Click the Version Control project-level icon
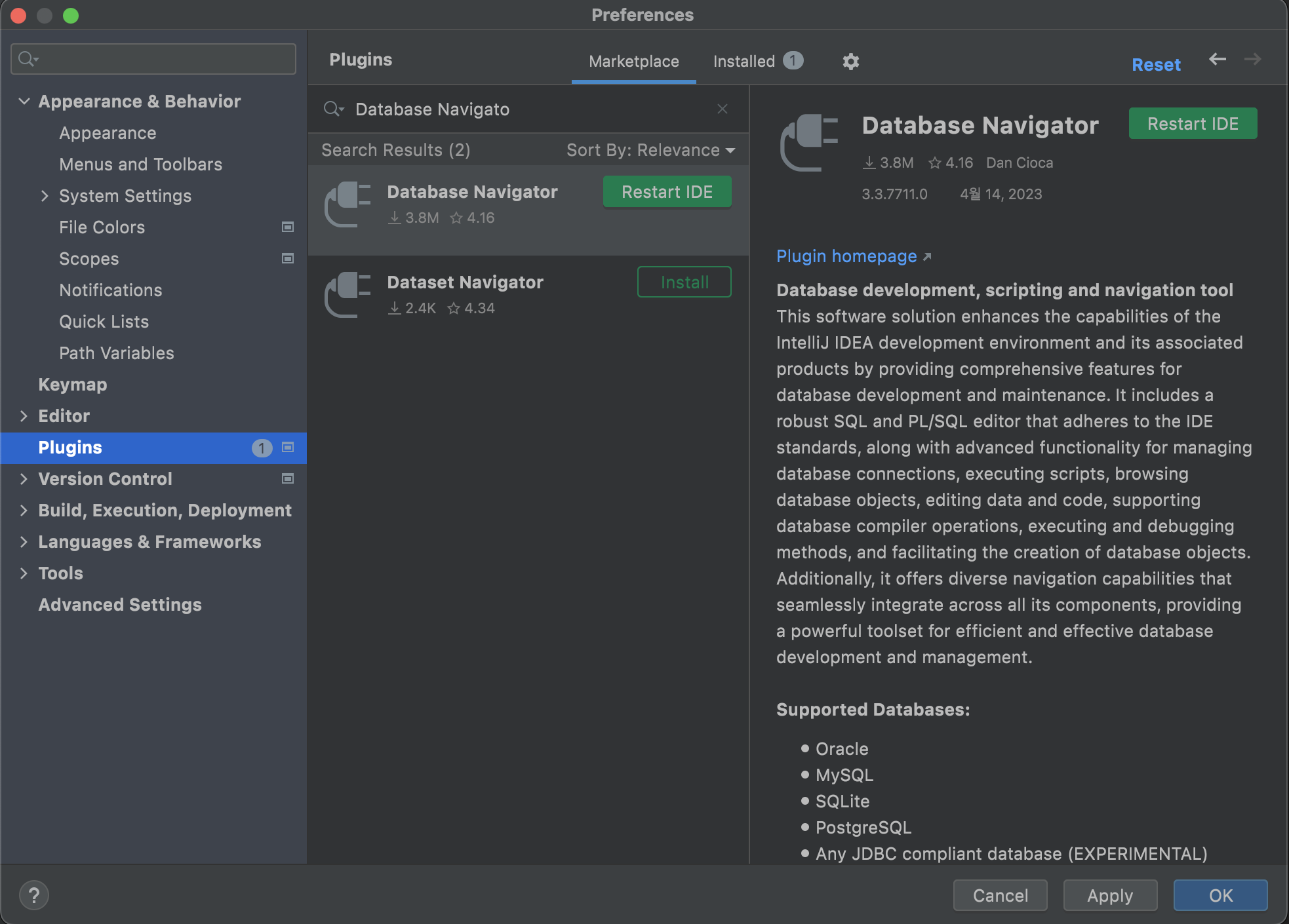 tap(287, 479)
